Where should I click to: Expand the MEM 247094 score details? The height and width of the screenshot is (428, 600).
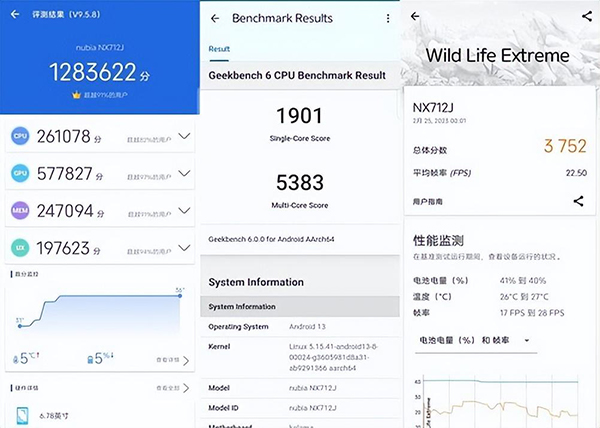coord(183,210)
